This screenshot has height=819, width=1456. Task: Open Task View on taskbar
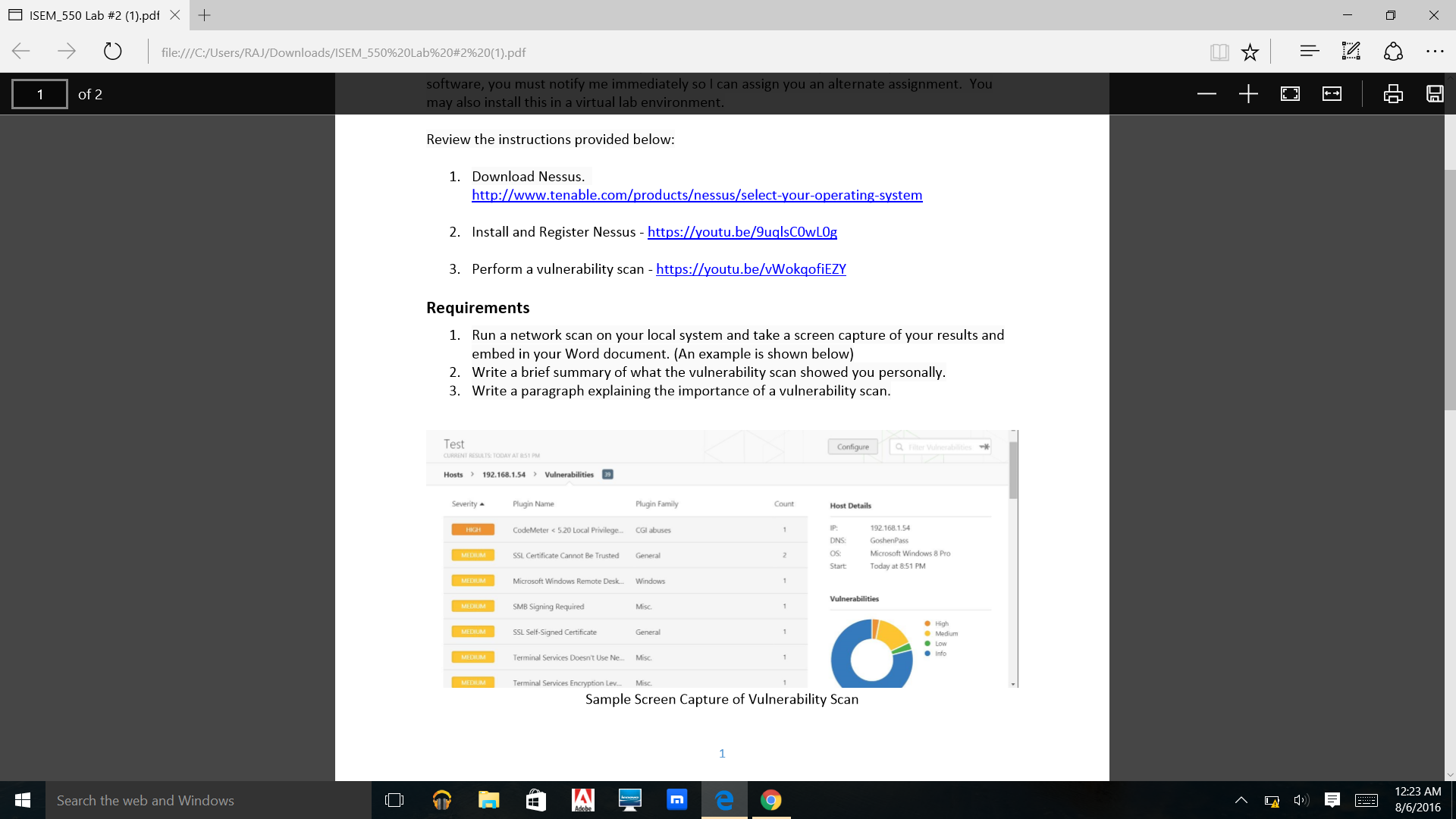pyautogui.click(x=394, y=800)
